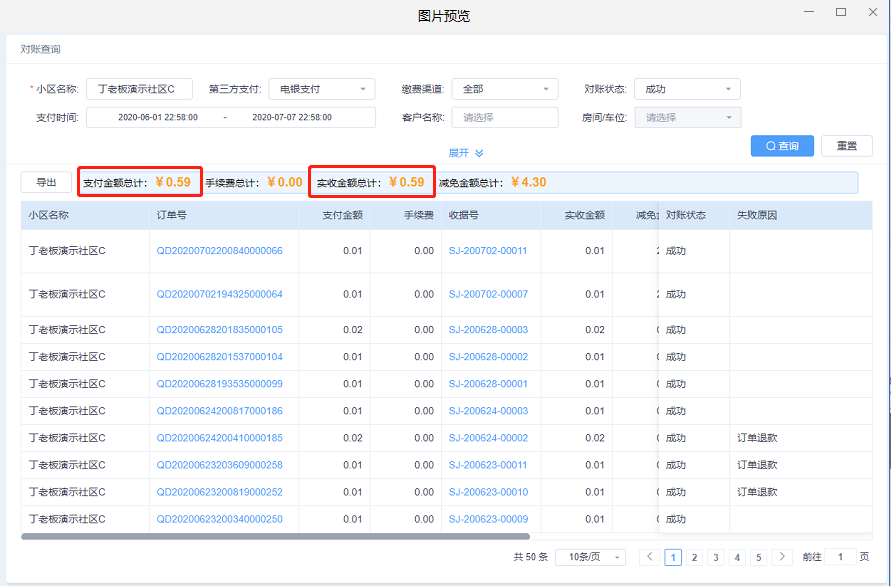Set start time 2020-06-01 22:58:00 field

coord(158,118)
